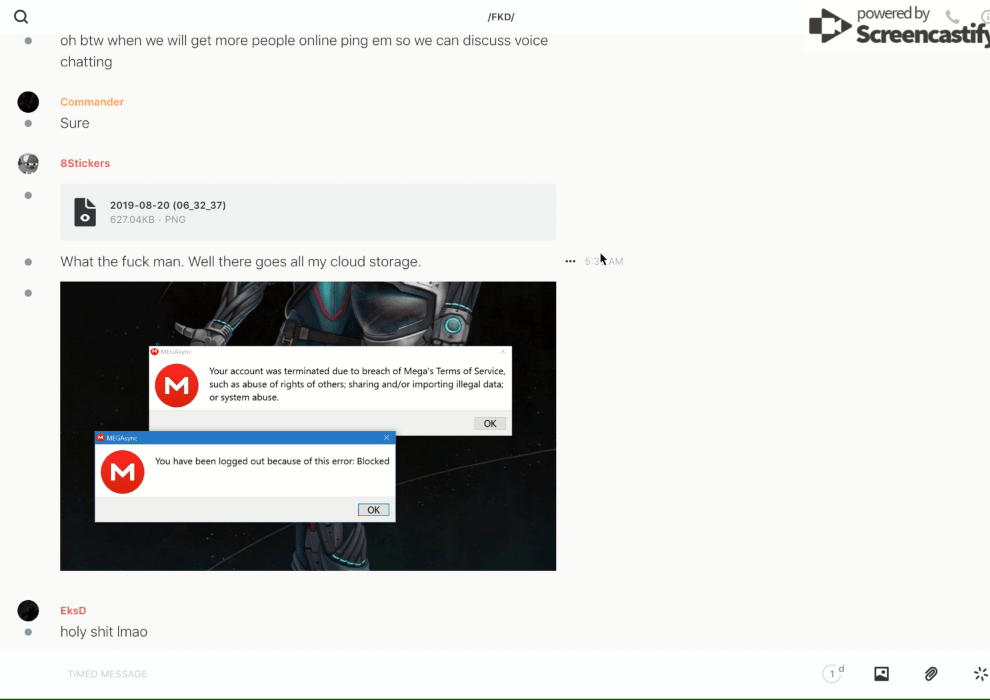Click the picture icon to send image
Viewport: 990px width, 700px height.
881,674
